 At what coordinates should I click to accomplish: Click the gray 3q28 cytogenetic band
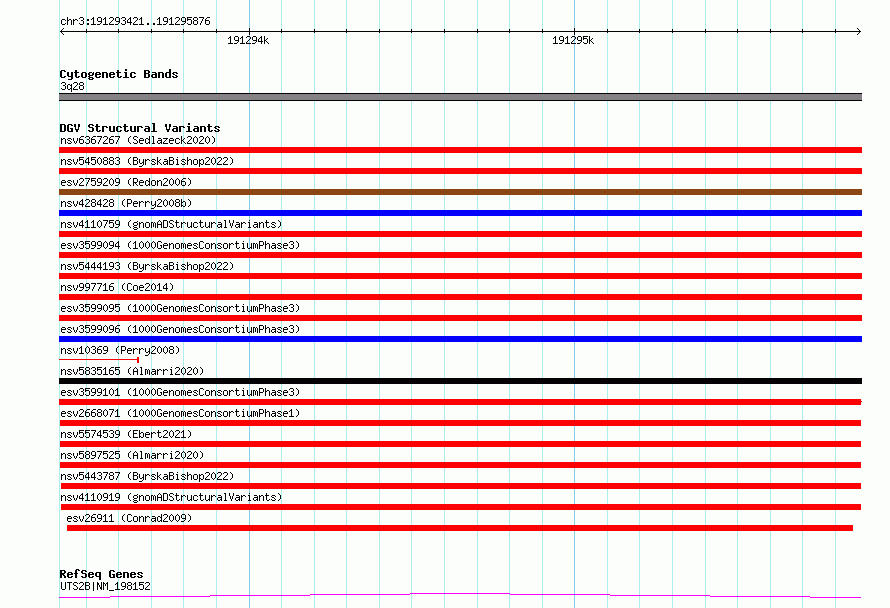pyautogui.click(x=460, y=97)
